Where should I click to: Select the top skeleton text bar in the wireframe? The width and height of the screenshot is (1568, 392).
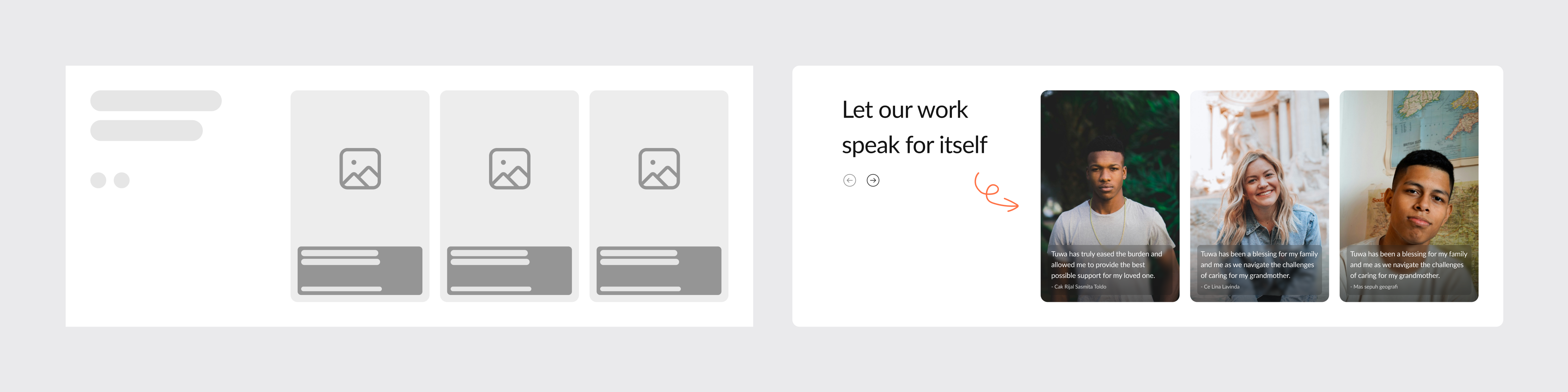(x=156, y=100)
